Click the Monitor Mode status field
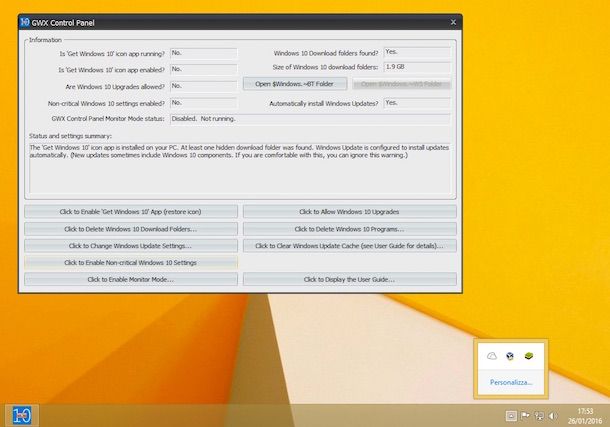Screen dimensions: 610x427 point(310,119)
